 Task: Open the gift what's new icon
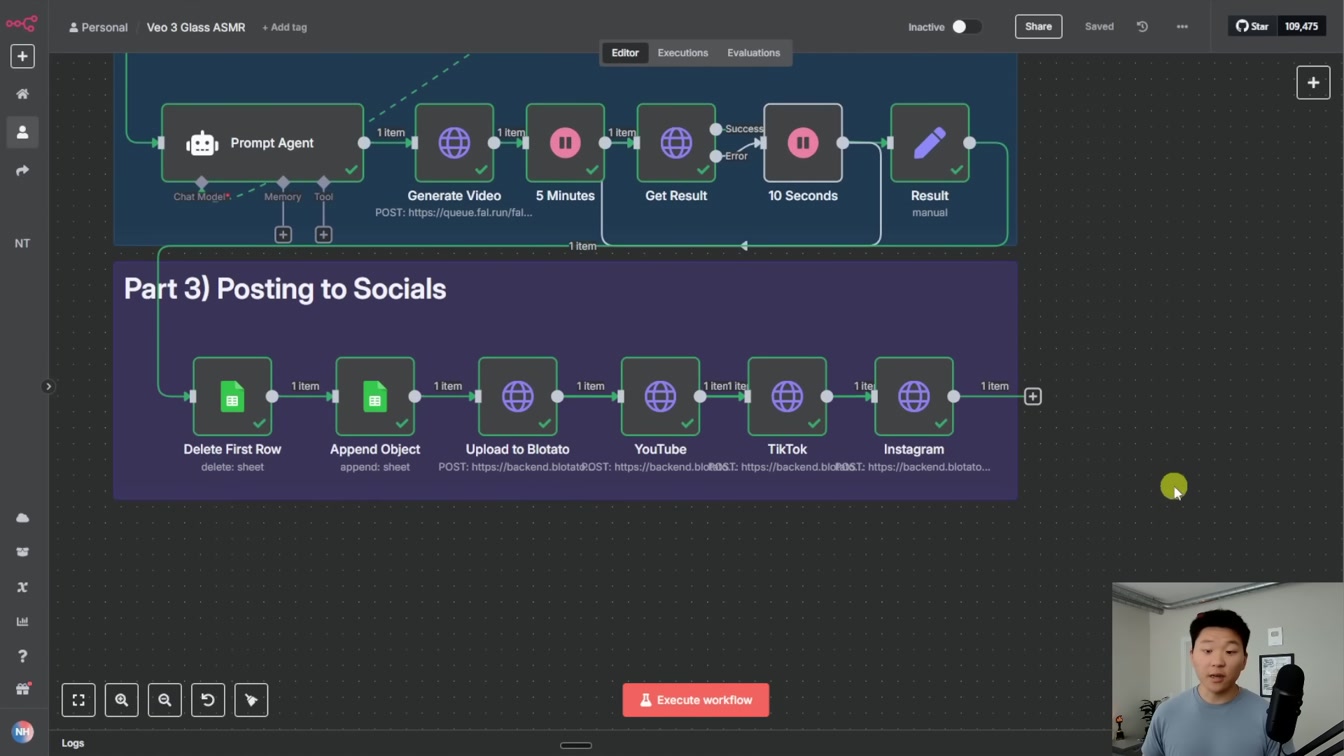pos(22,690)
